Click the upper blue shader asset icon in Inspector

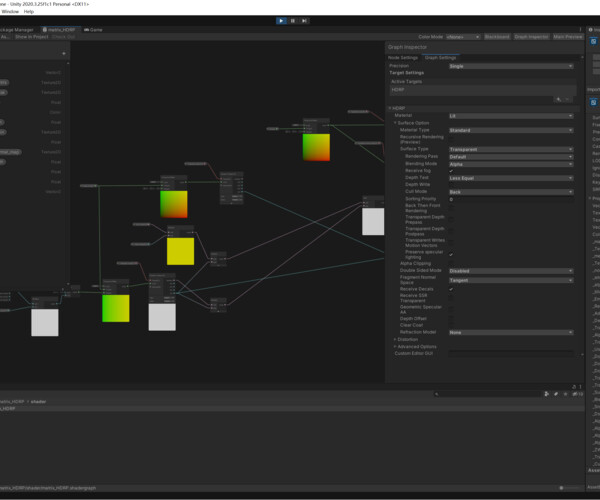click(593, 41)
